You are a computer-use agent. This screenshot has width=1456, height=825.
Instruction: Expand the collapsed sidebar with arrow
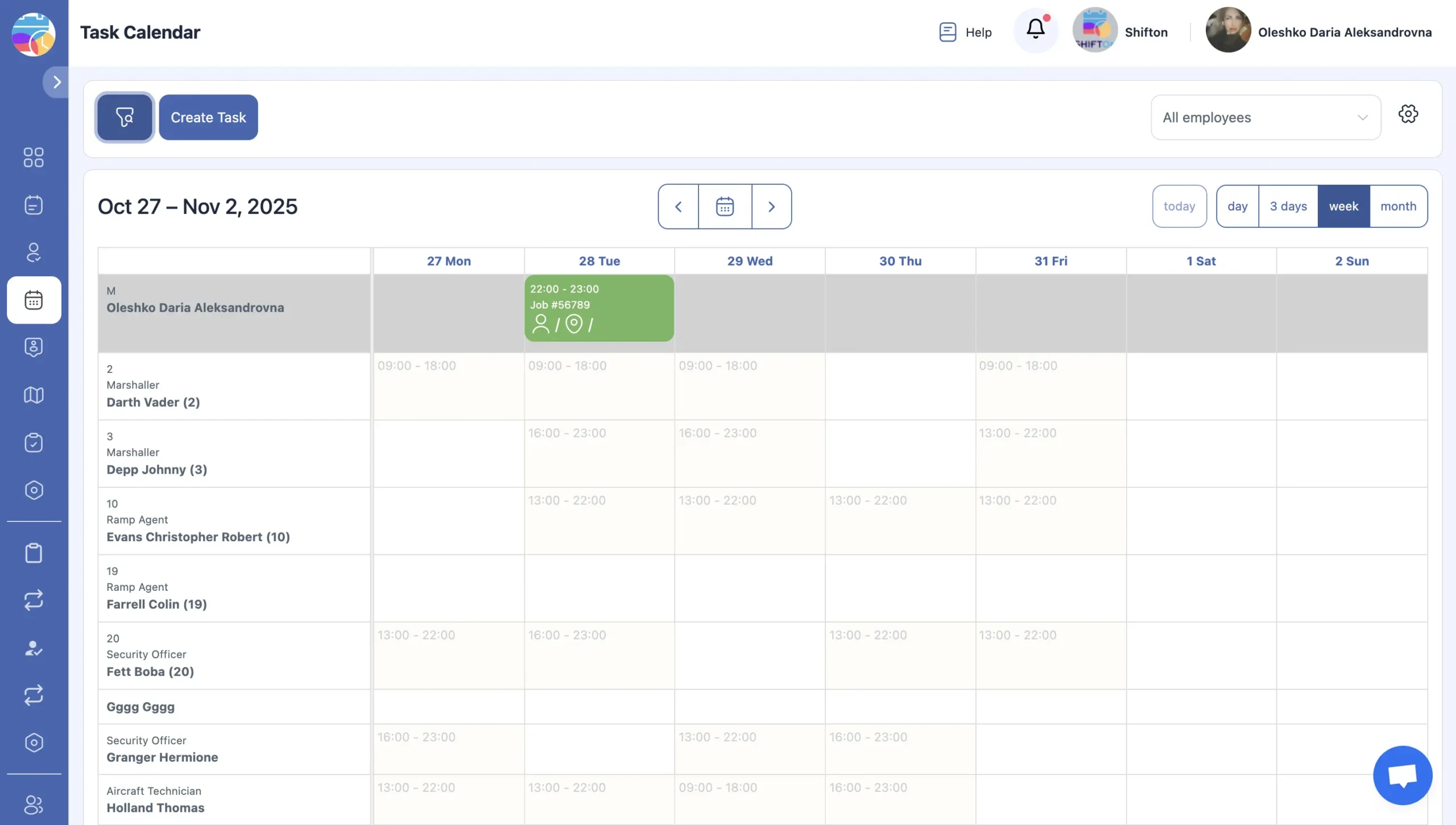coord(56,82)
